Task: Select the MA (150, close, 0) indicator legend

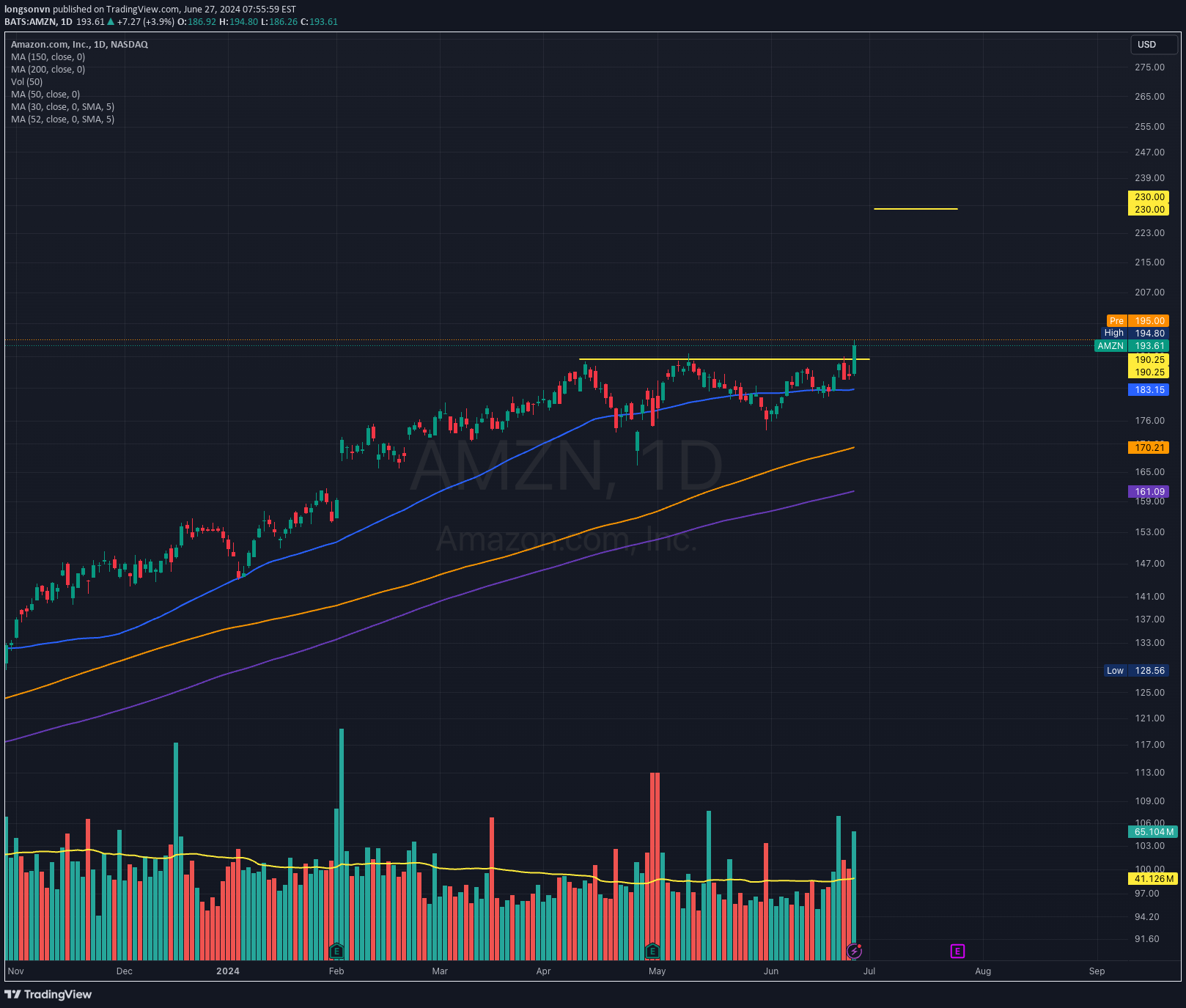Action: 48,57
